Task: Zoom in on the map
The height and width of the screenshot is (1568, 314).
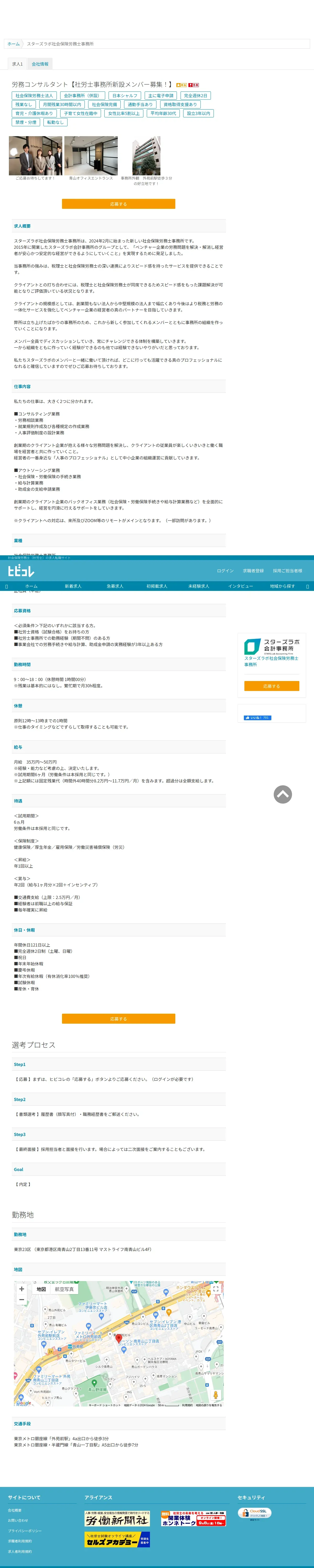Action: pyautogui.click(x=22, y=1289)
